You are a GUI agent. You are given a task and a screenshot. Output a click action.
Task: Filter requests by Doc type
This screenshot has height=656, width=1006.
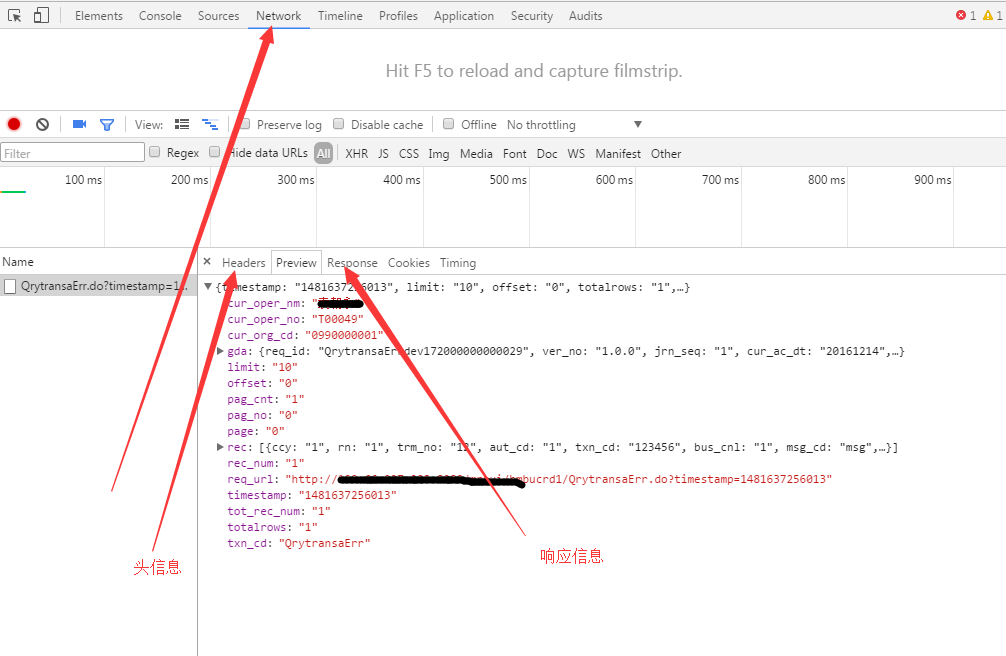(x=547, y=153)
